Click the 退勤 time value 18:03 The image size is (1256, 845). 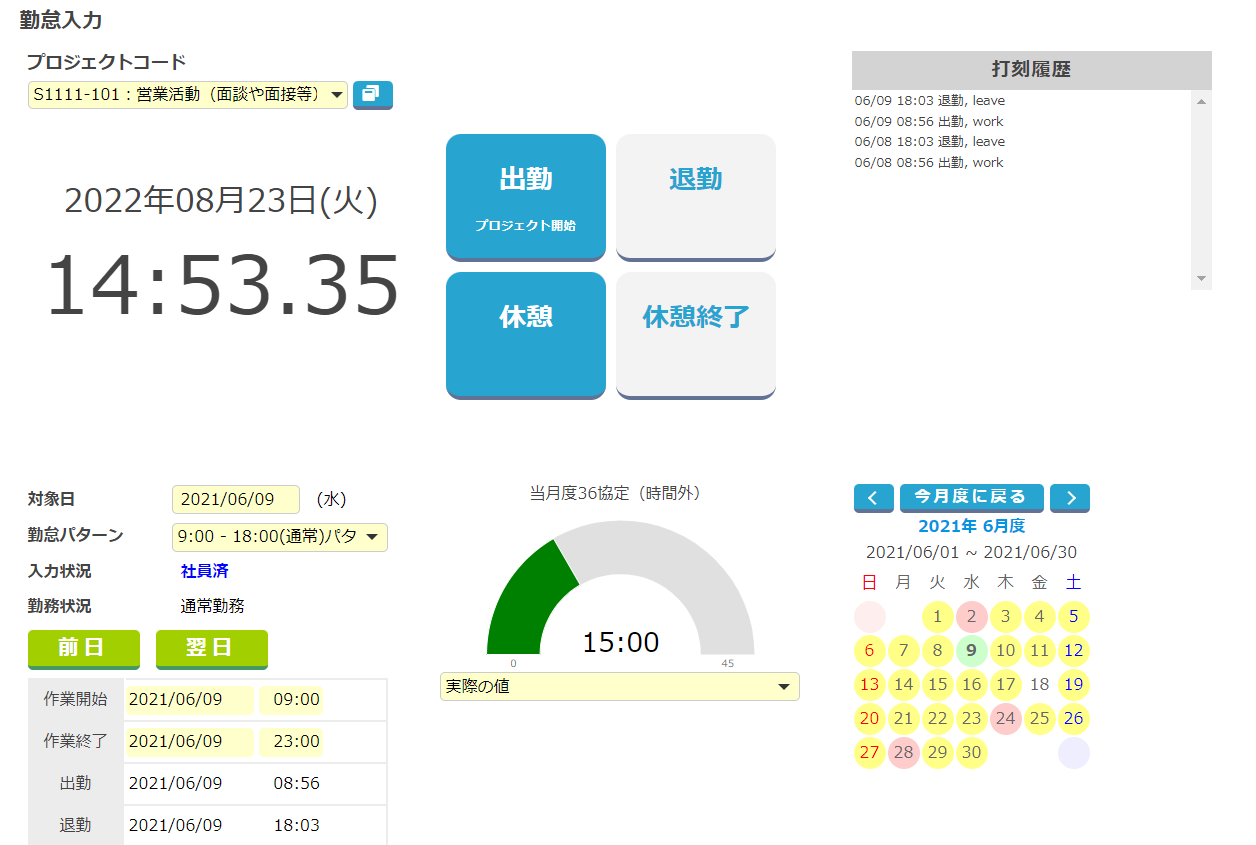[297, 825]
